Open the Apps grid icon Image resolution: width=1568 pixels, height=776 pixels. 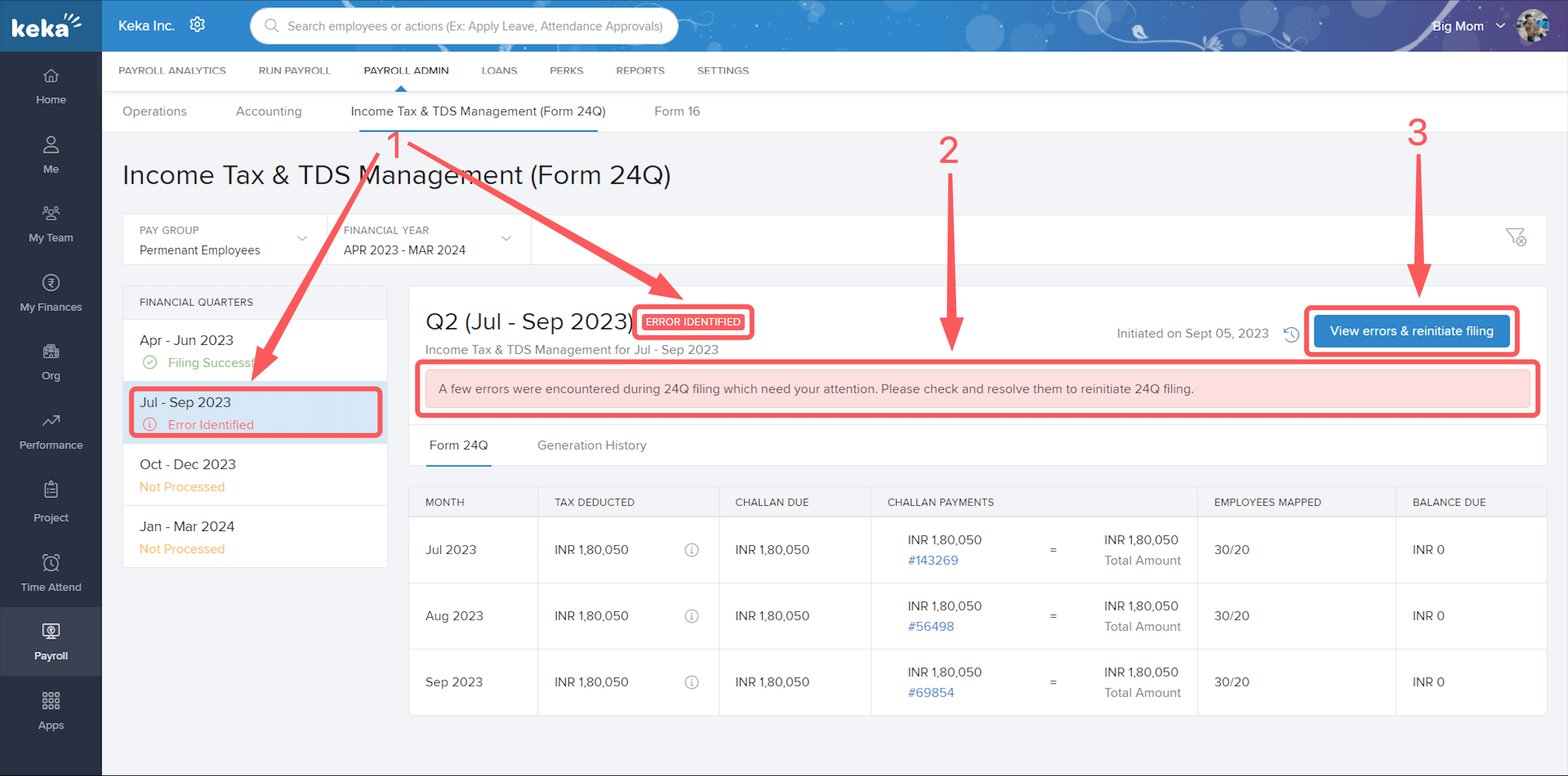pos(51,701)
